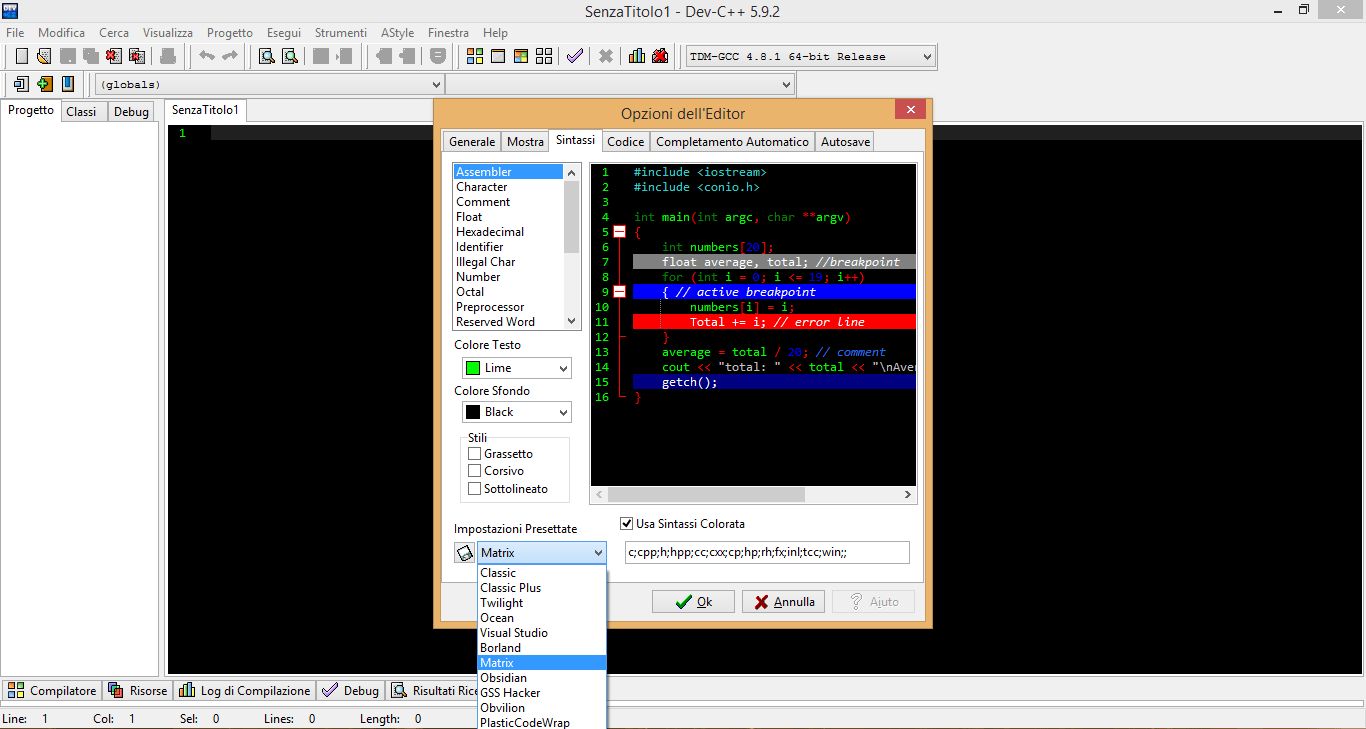Switch to the Generale tab
The height and width of the screenshot is (729, 1366).
(x=472, y=142)
